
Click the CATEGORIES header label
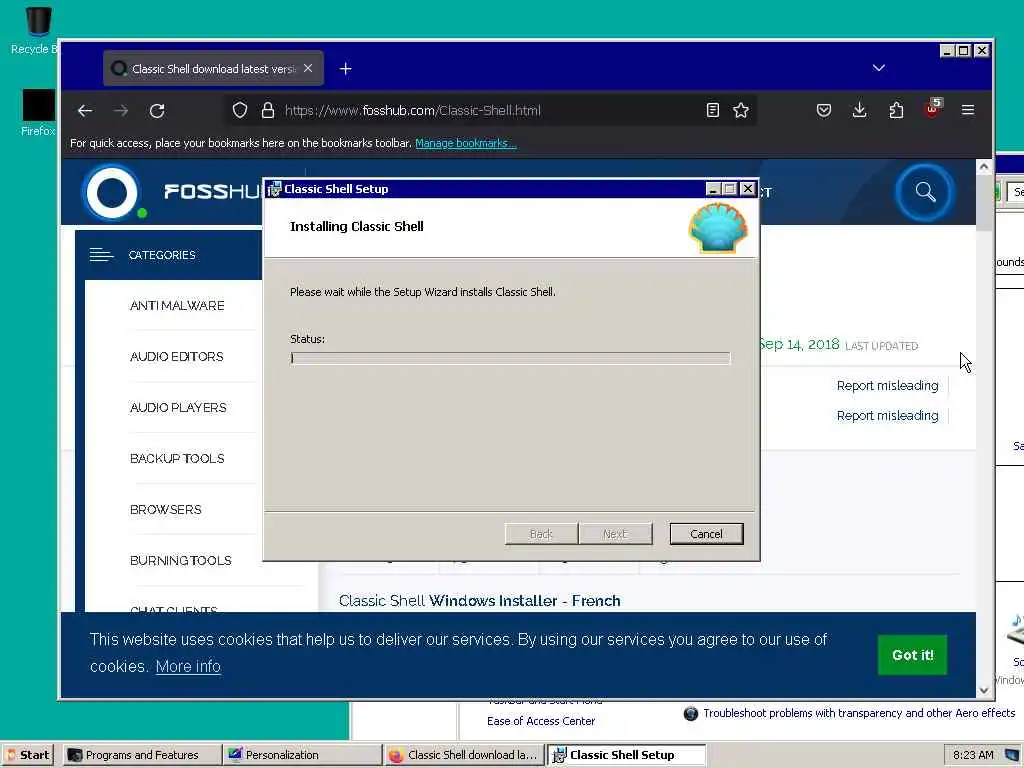(162, 255)
